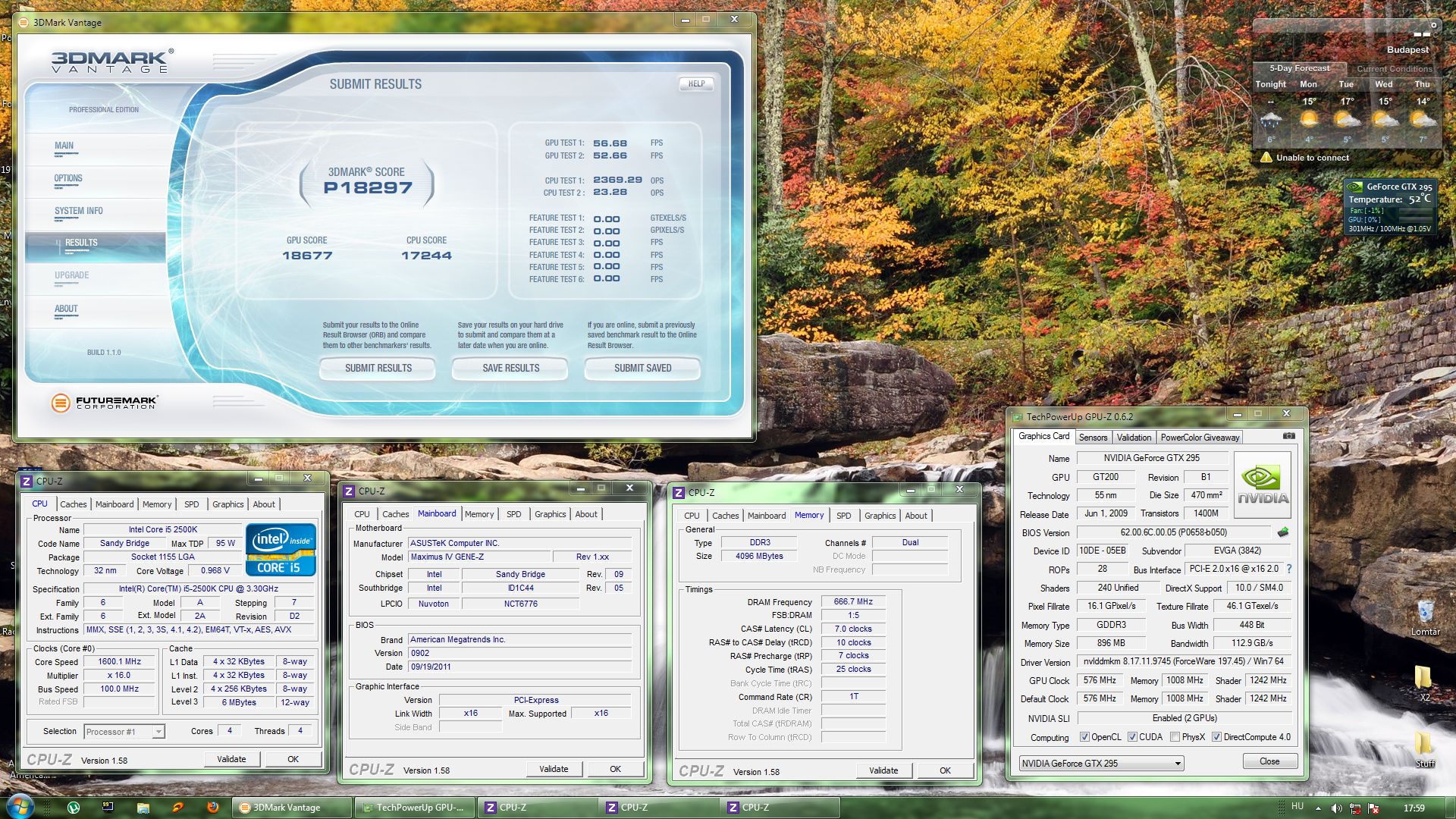This screenshot has width=1456, height=819.
Task: Activate the TechPowerUp GPU-Z taskbar button
Action: click(415, 808)
